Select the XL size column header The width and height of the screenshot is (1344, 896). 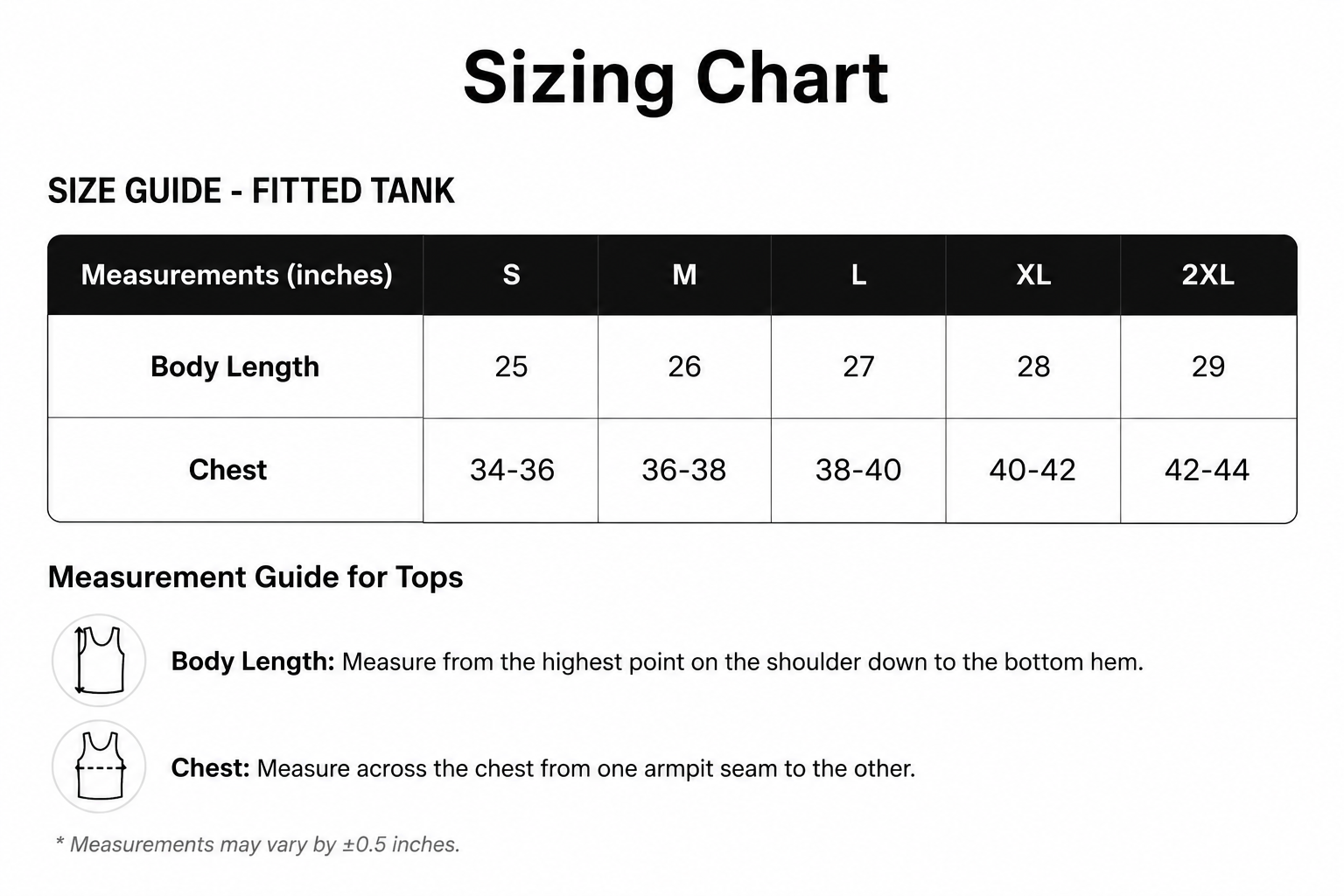1033,275
